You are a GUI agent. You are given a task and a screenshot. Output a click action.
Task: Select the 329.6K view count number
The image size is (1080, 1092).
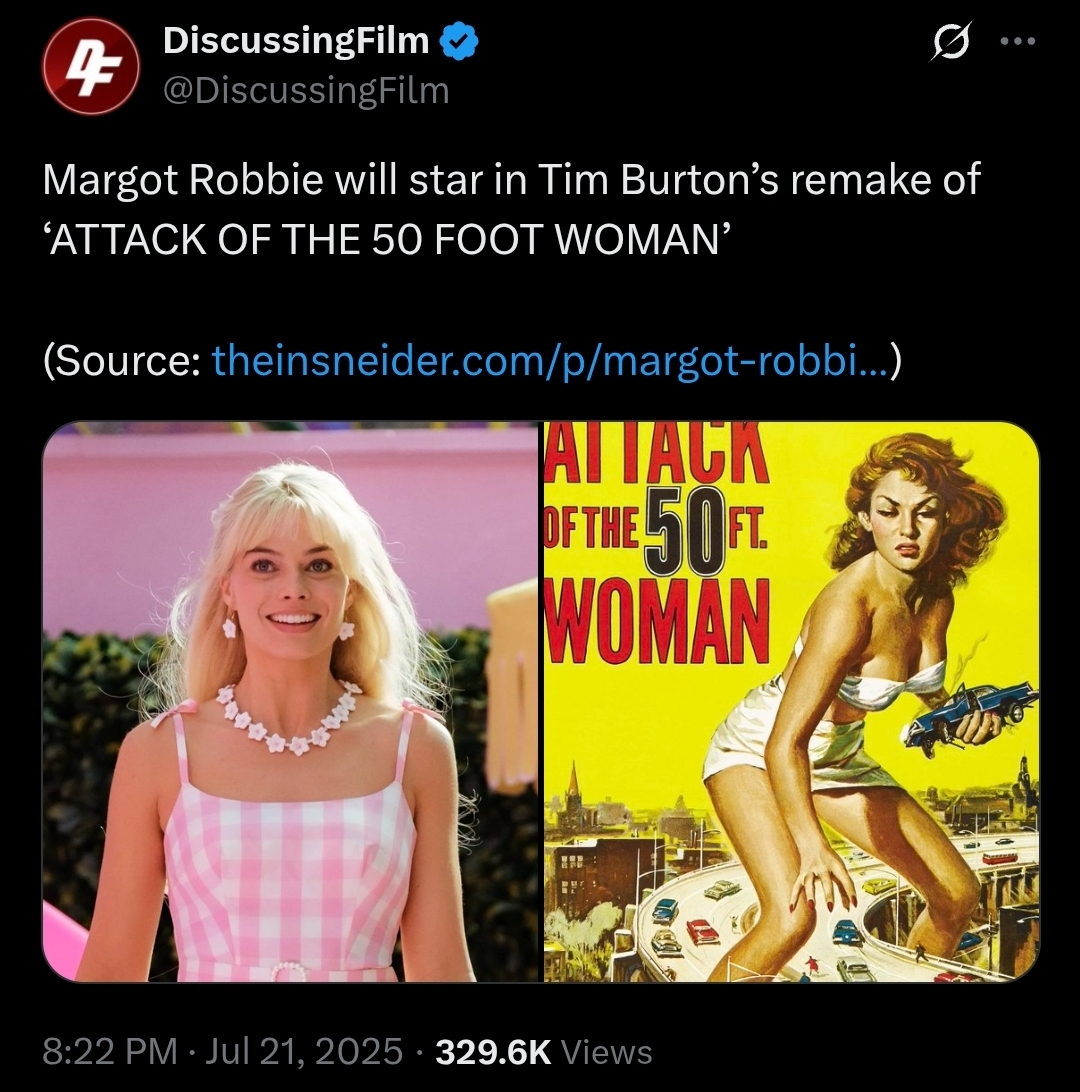click(493, 1052)
